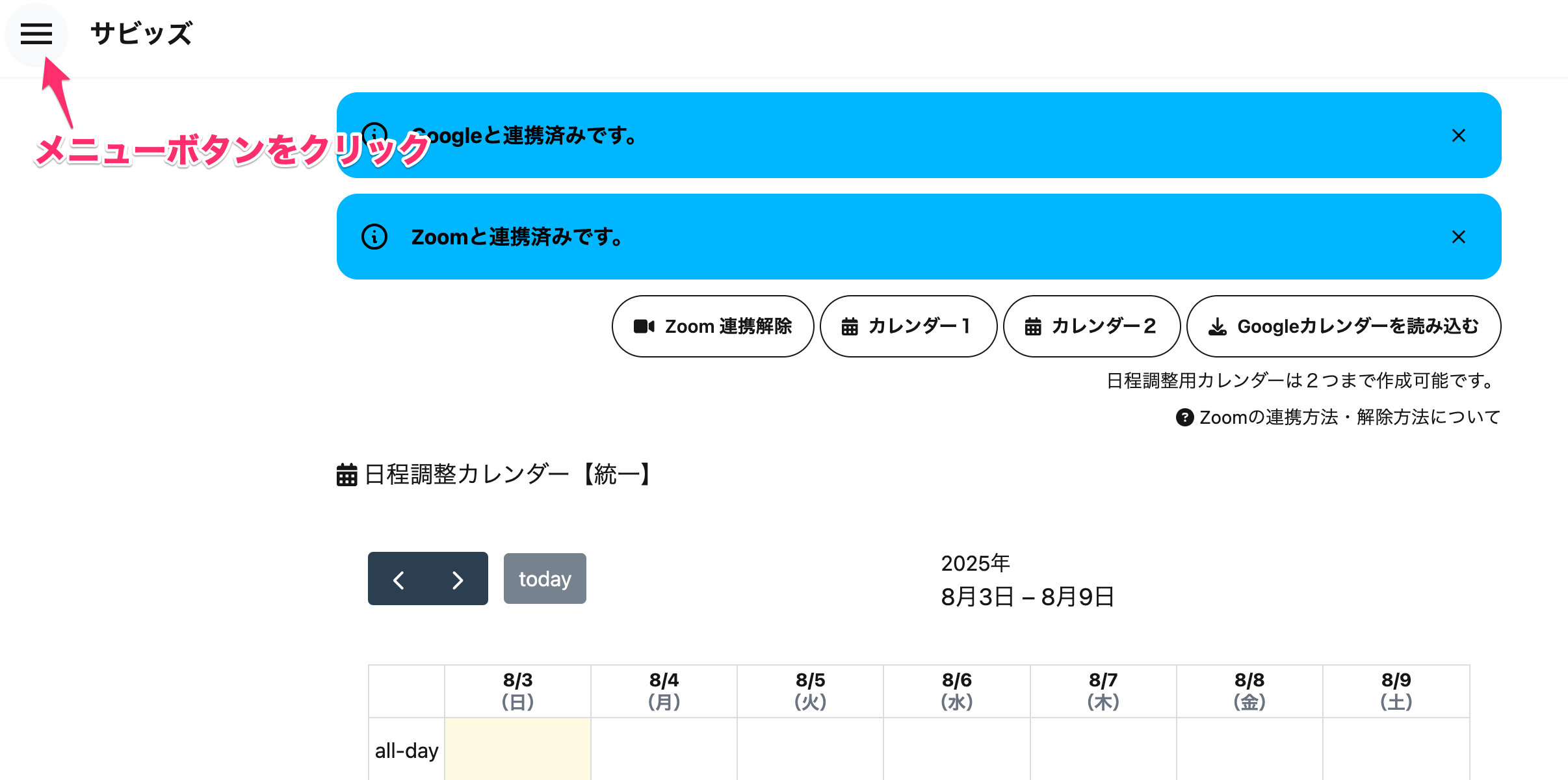Open カレンダー1

(x=908, y=326)
